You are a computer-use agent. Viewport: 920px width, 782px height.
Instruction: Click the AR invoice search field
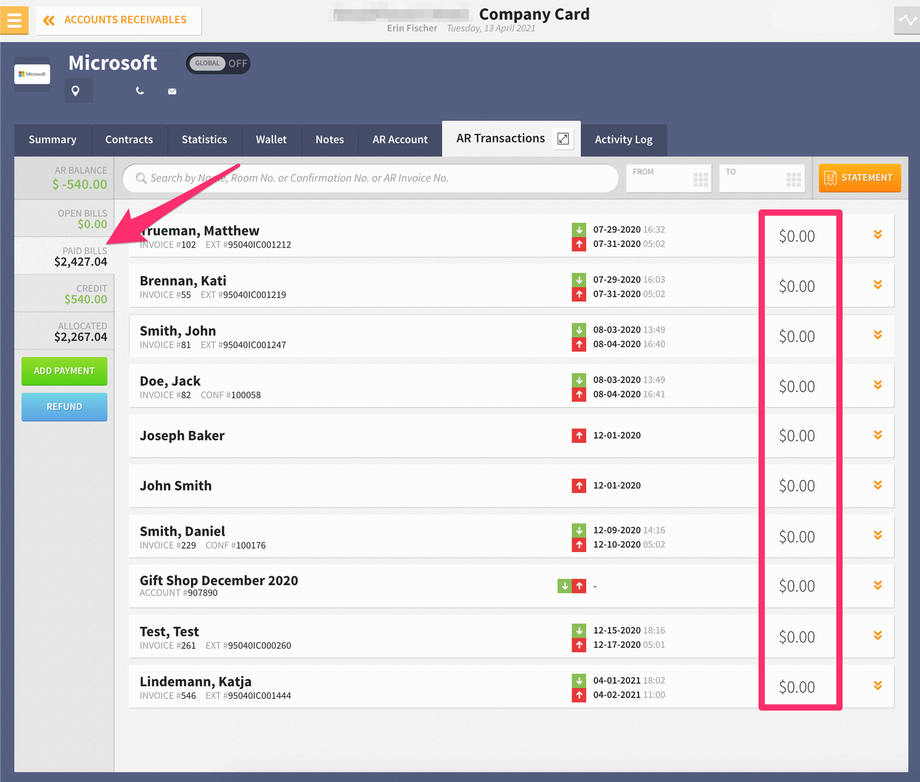370,178
